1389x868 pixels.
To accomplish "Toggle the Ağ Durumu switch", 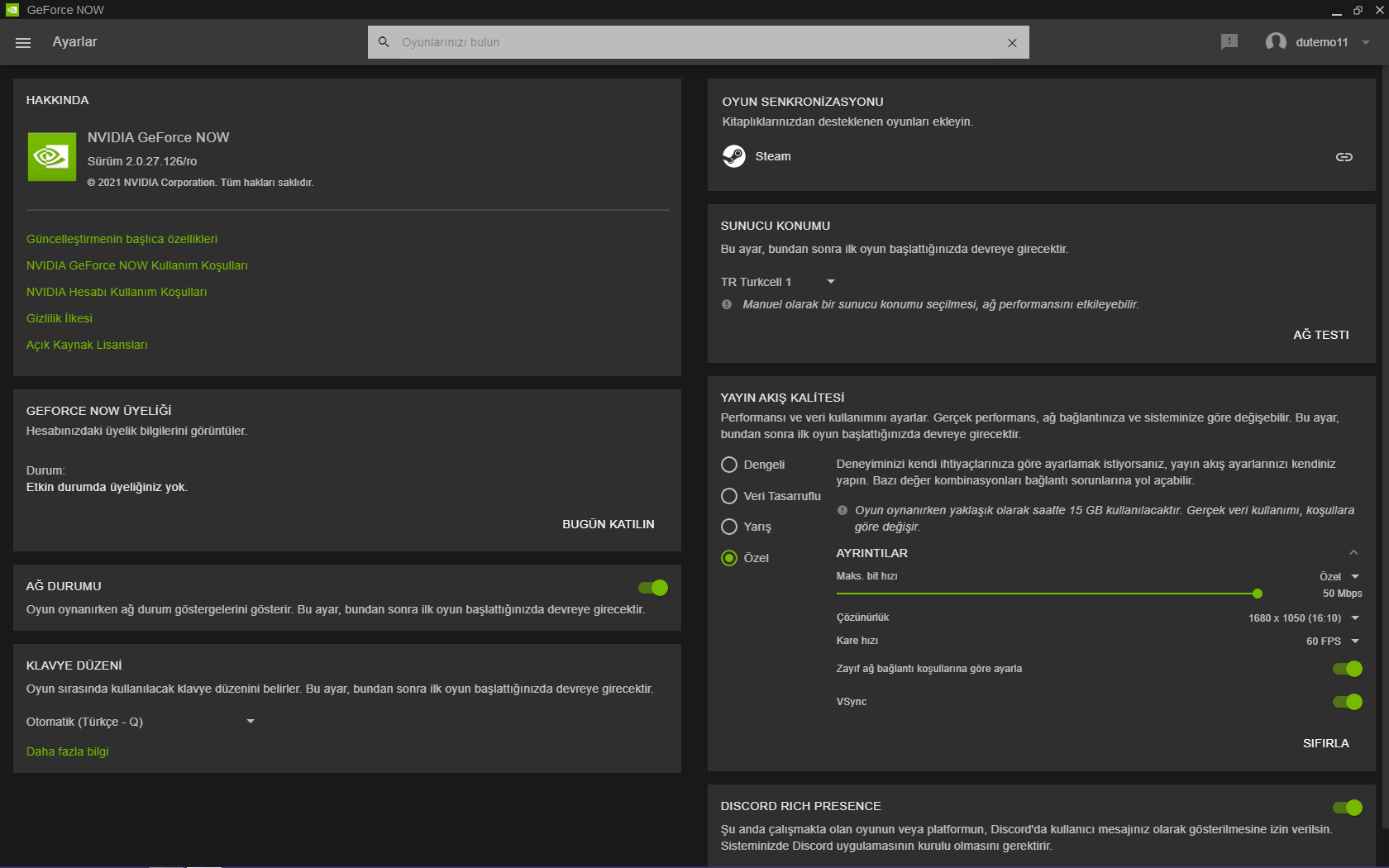I will click(x=653, y=588).
